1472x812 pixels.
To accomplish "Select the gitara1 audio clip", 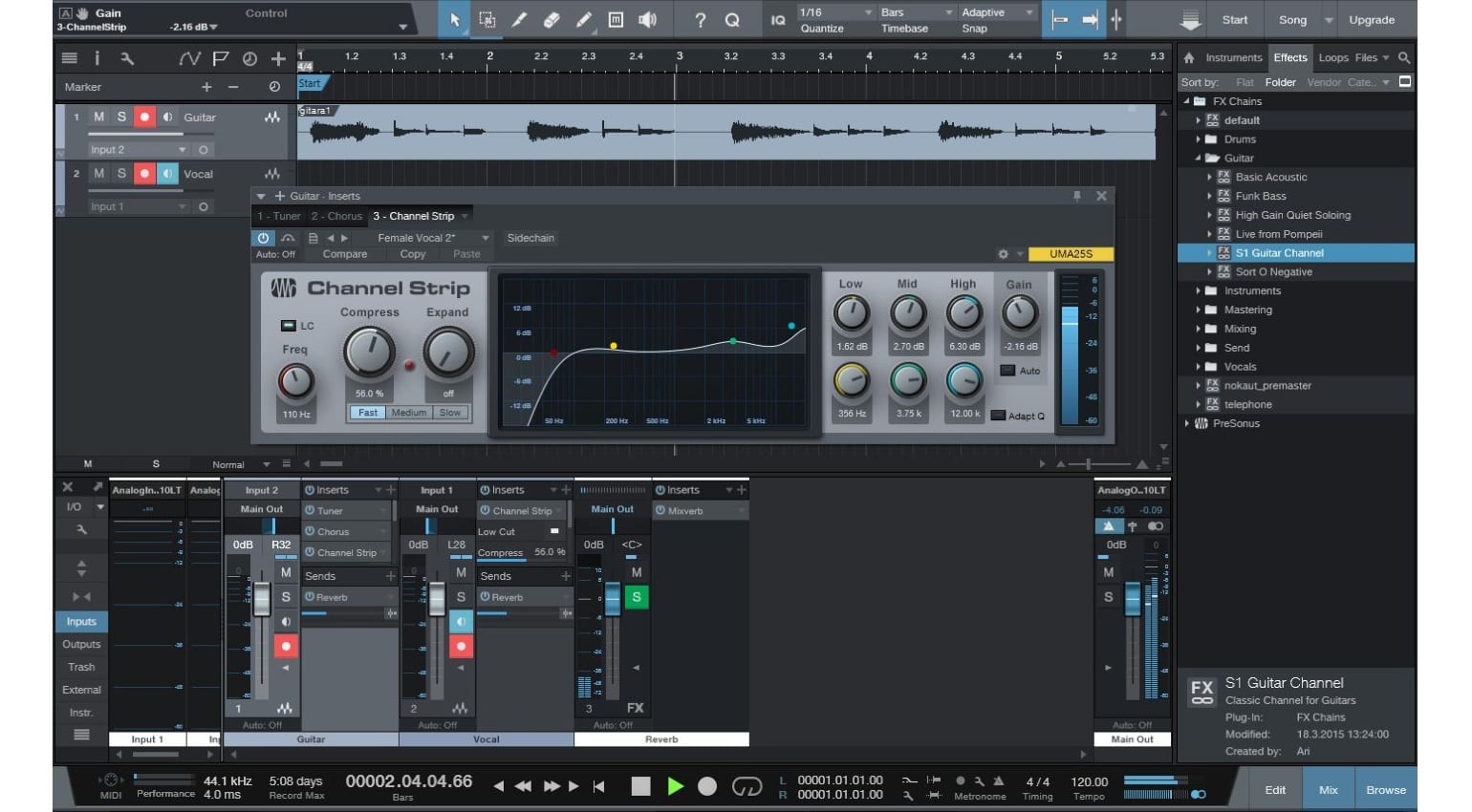I will click(726, 132).
